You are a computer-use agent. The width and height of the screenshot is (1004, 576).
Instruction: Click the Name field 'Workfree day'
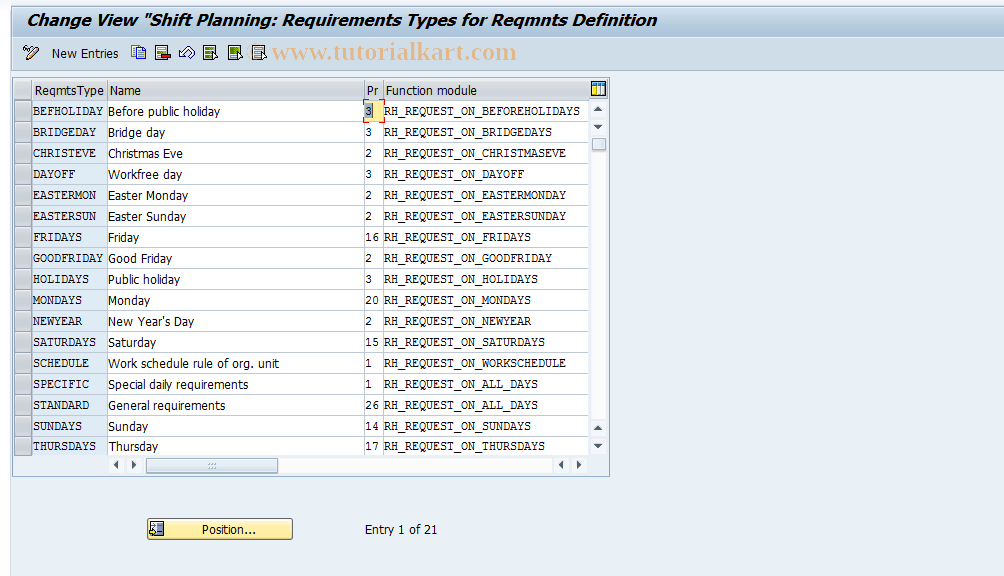click(235, 174)
